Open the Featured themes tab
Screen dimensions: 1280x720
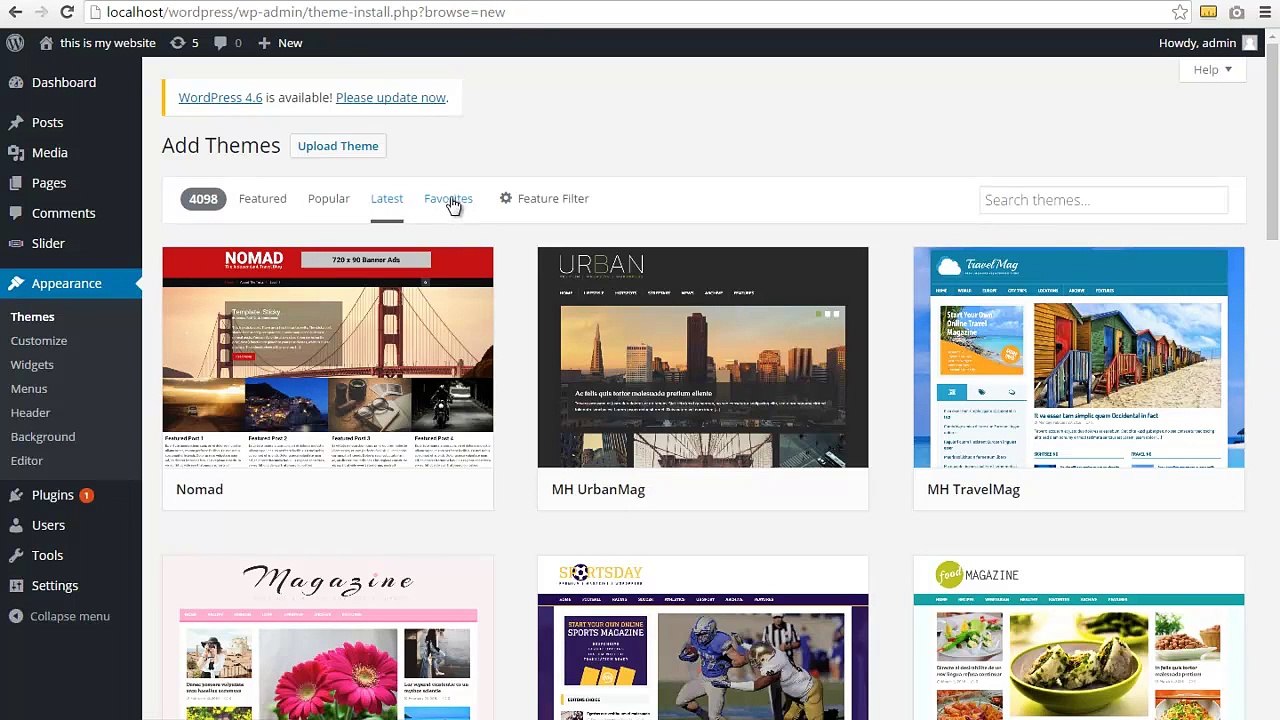pos(262,198)
